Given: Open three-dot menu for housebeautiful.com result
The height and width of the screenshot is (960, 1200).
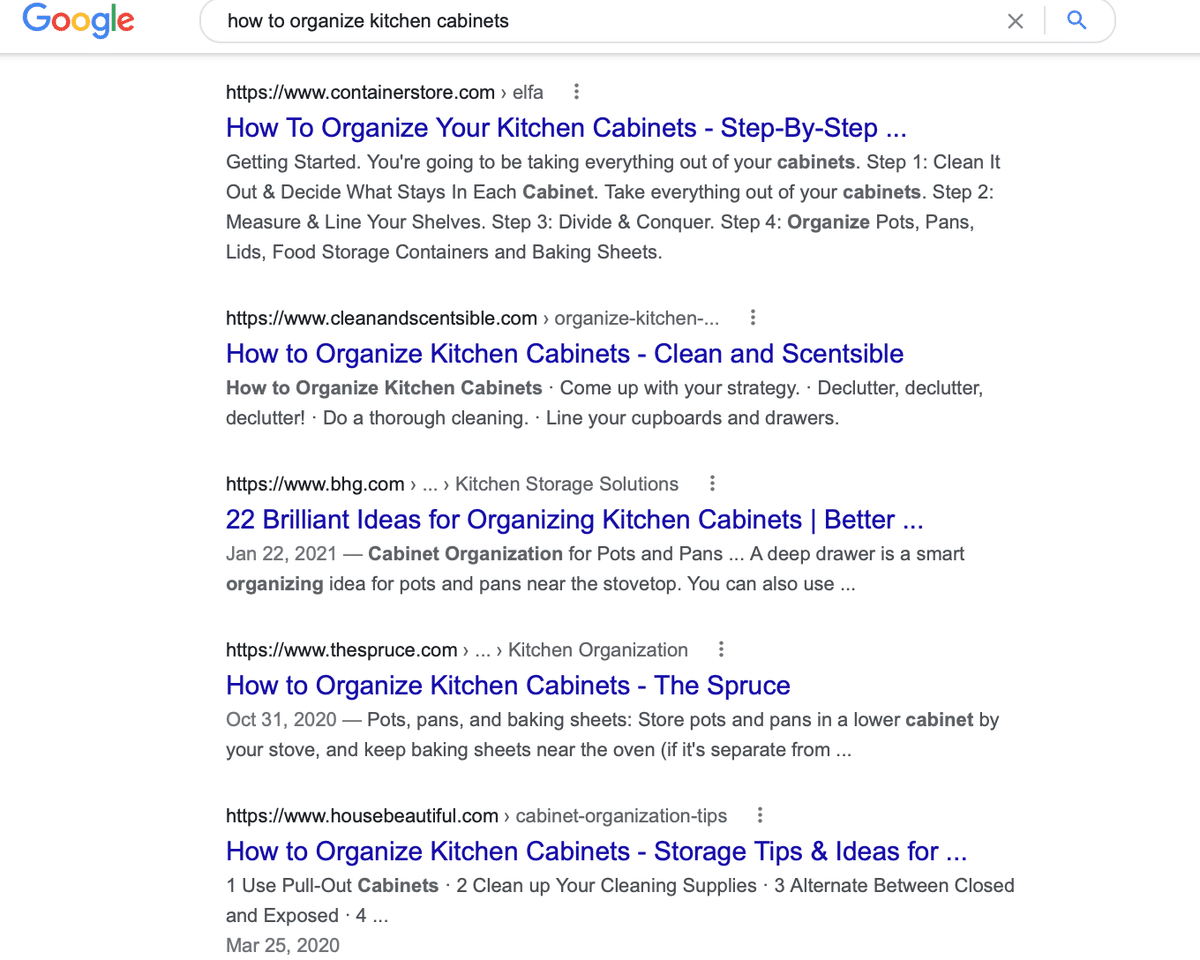Looking at the screenshot, I should coord(760,815).
